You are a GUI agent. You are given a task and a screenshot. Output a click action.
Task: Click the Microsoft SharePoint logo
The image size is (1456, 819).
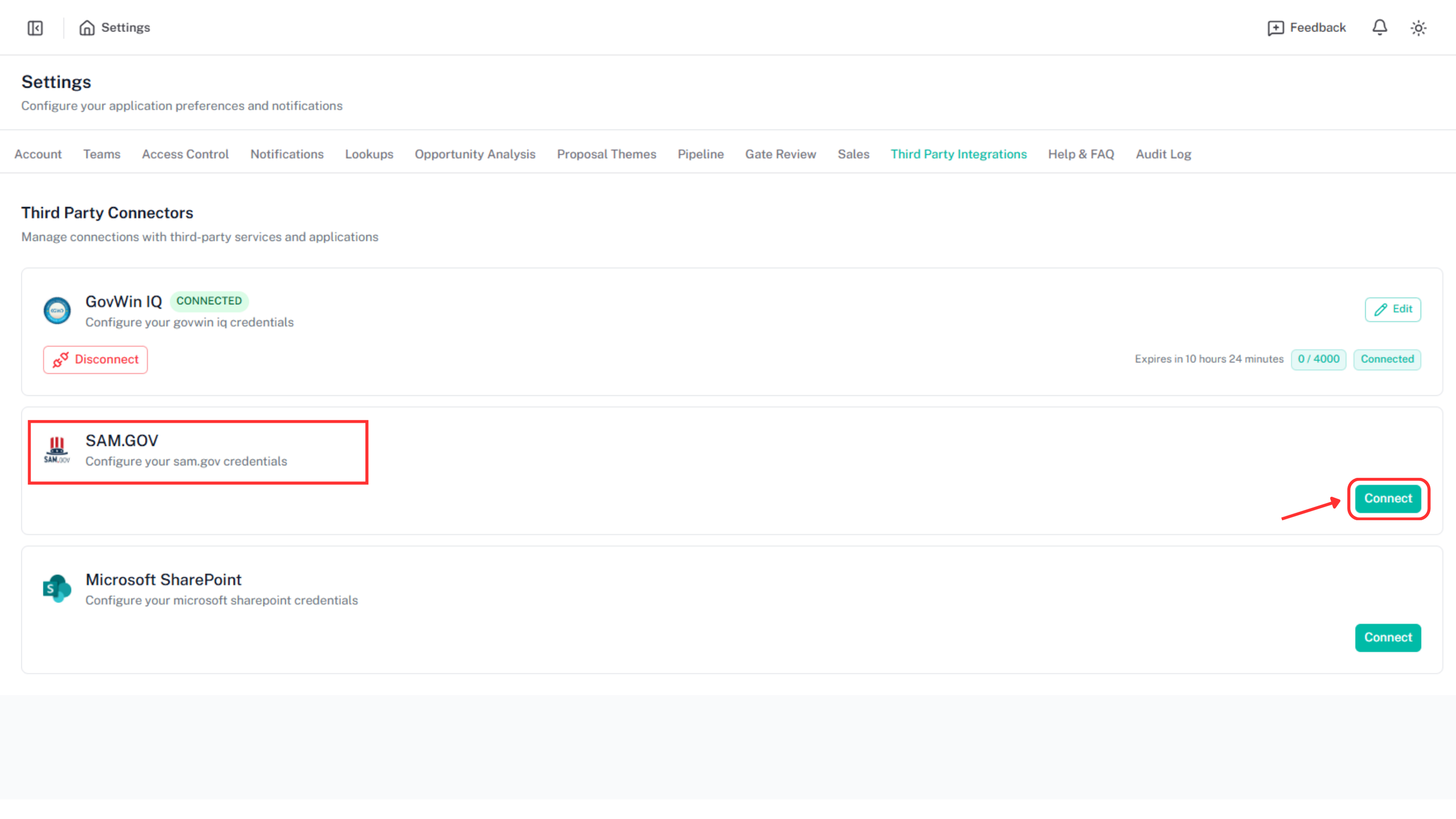tap(57, 588)
